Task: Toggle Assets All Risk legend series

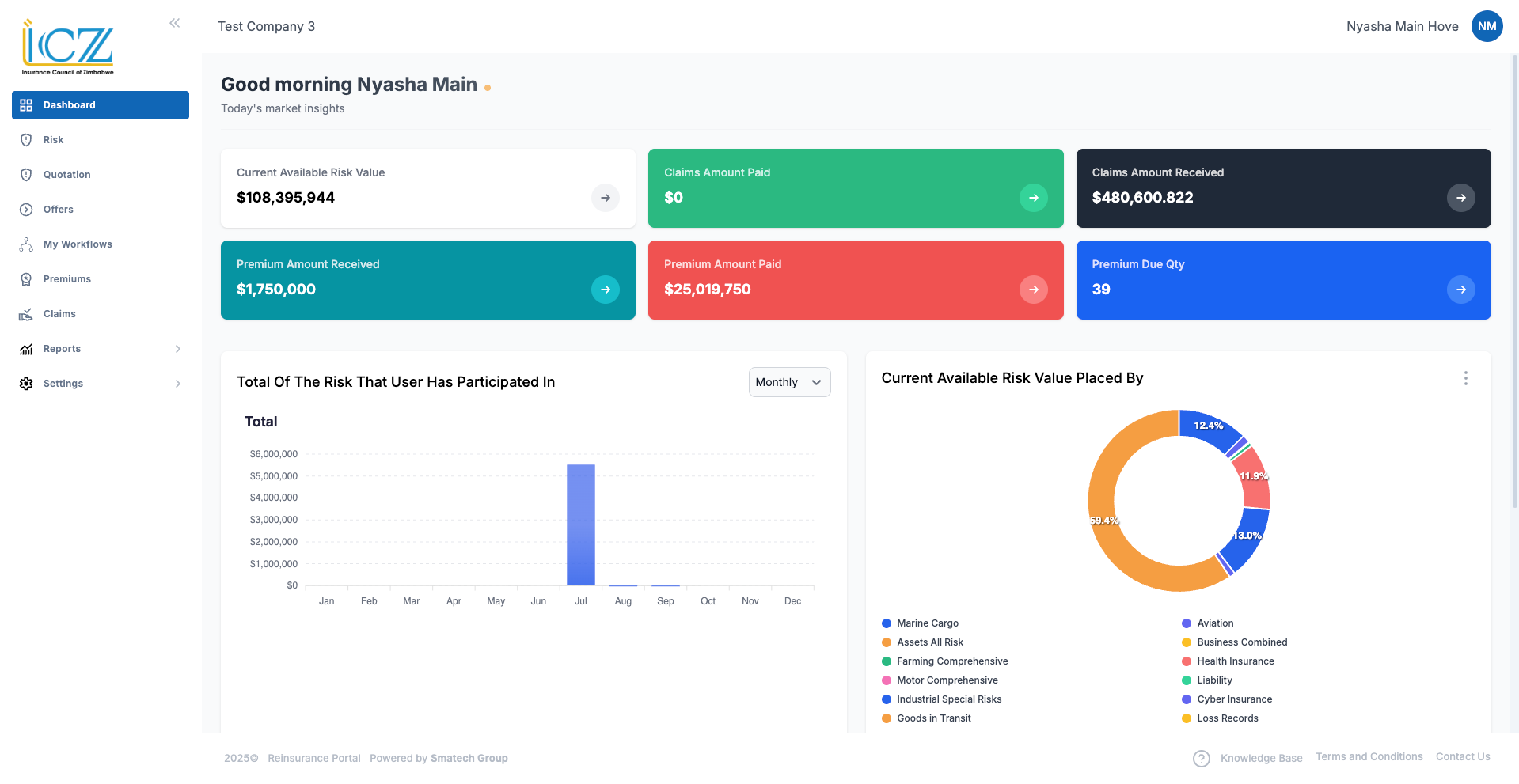Action: 929,642
